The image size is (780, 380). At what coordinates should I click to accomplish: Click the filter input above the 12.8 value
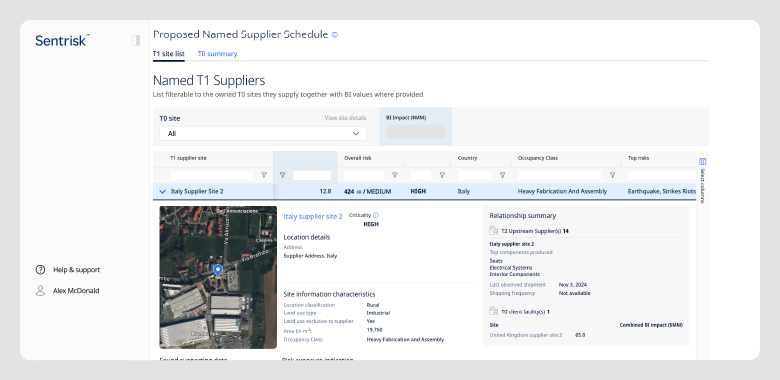point(312,175)
